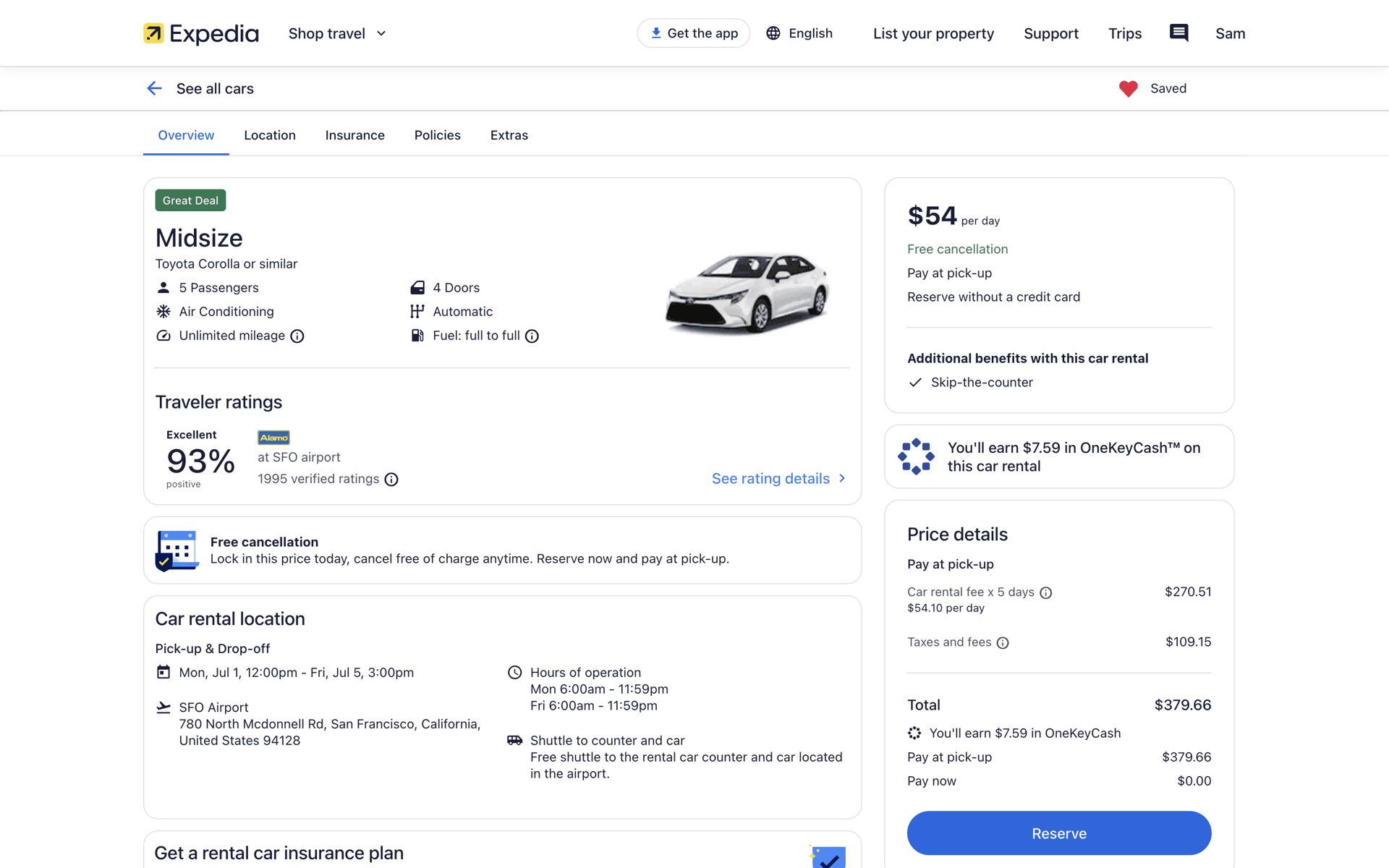Go to the Extras tab
The image size is (1389, 868).
click(x=509, y=135)
